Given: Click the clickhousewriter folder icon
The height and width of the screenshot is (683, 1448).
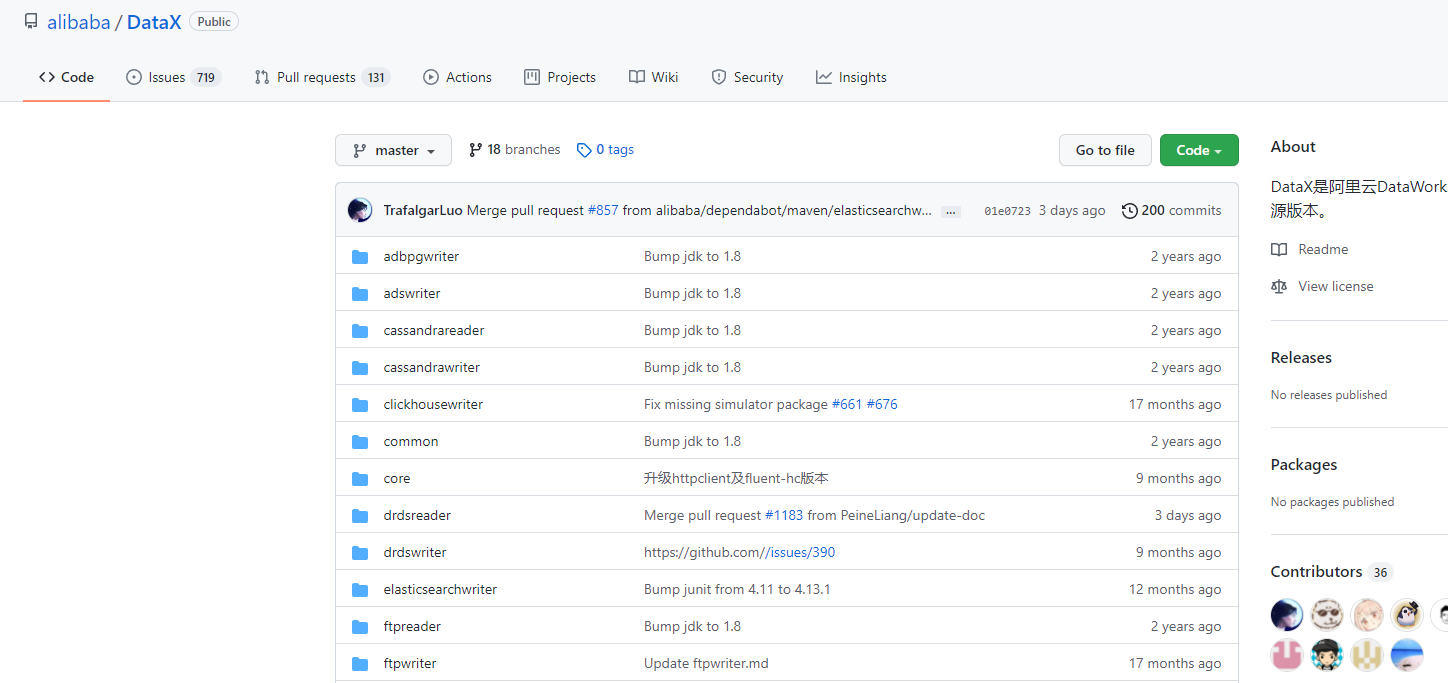Looking at the screenshot, I should (x=360, y=405).
